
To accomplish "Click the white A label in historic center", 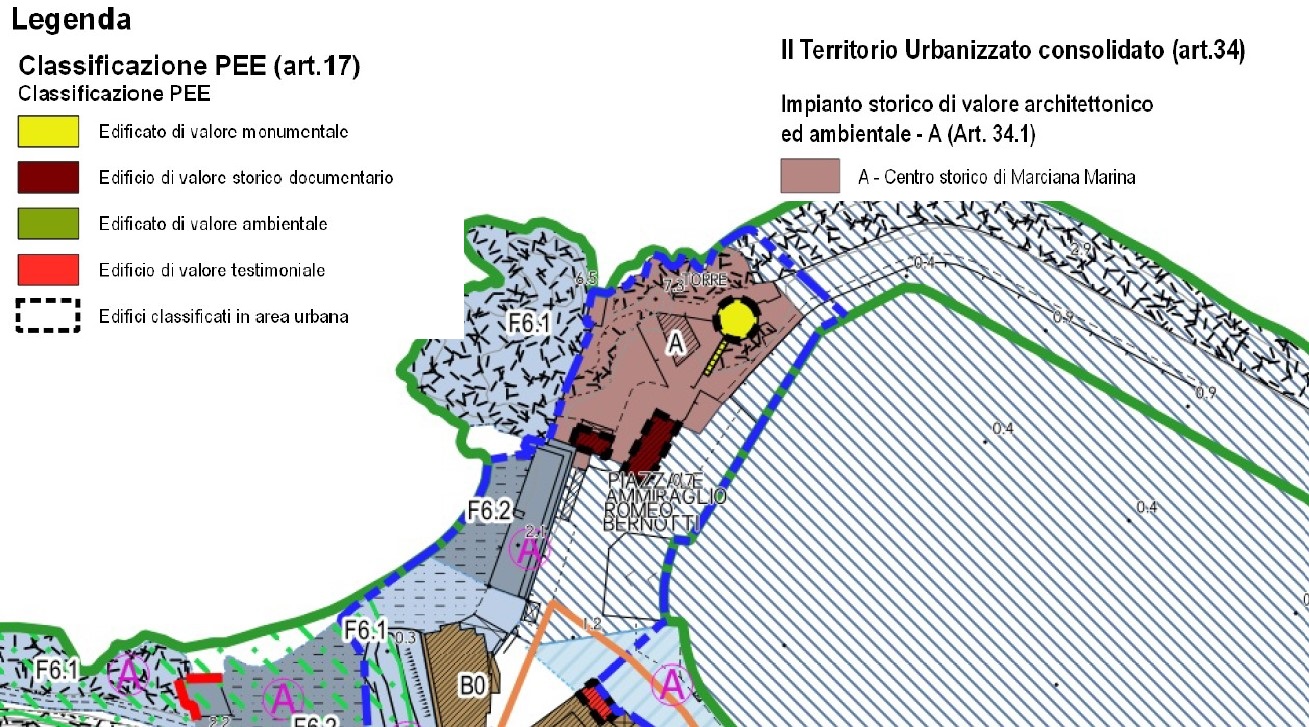I will coord(676,344).
